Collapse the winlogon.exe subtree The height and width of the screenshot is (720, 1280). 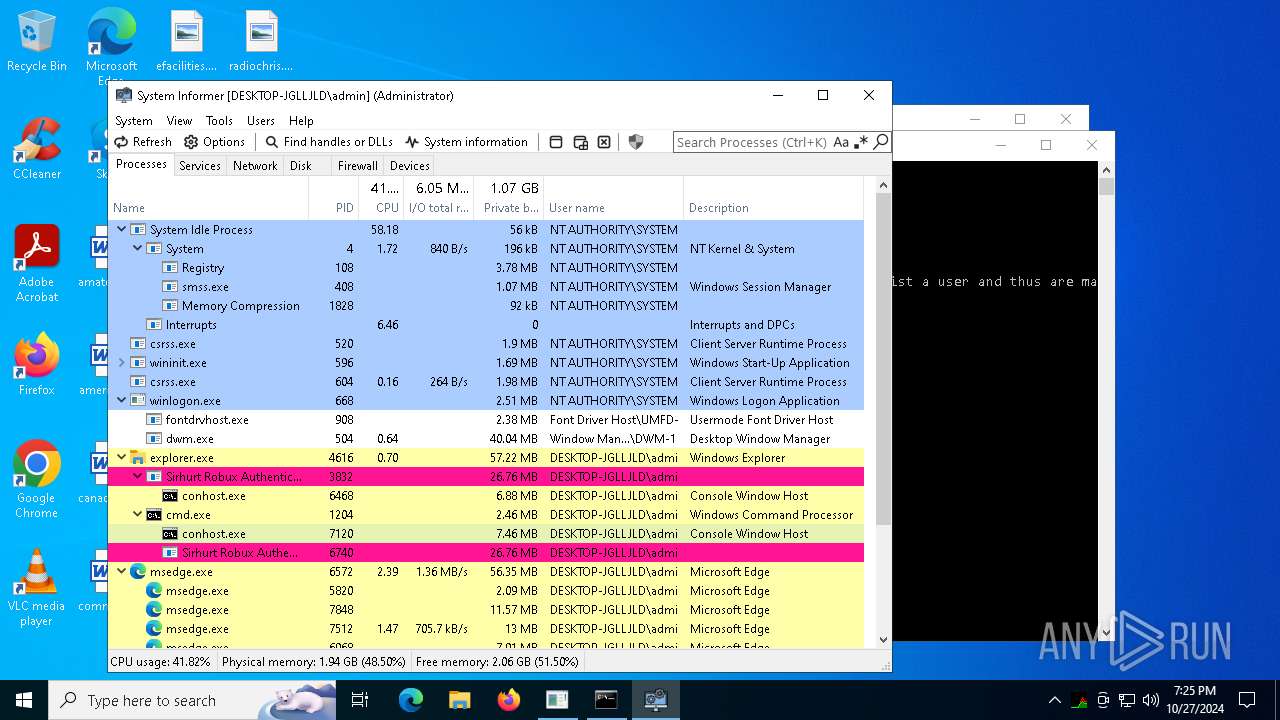tap(122, 400)
